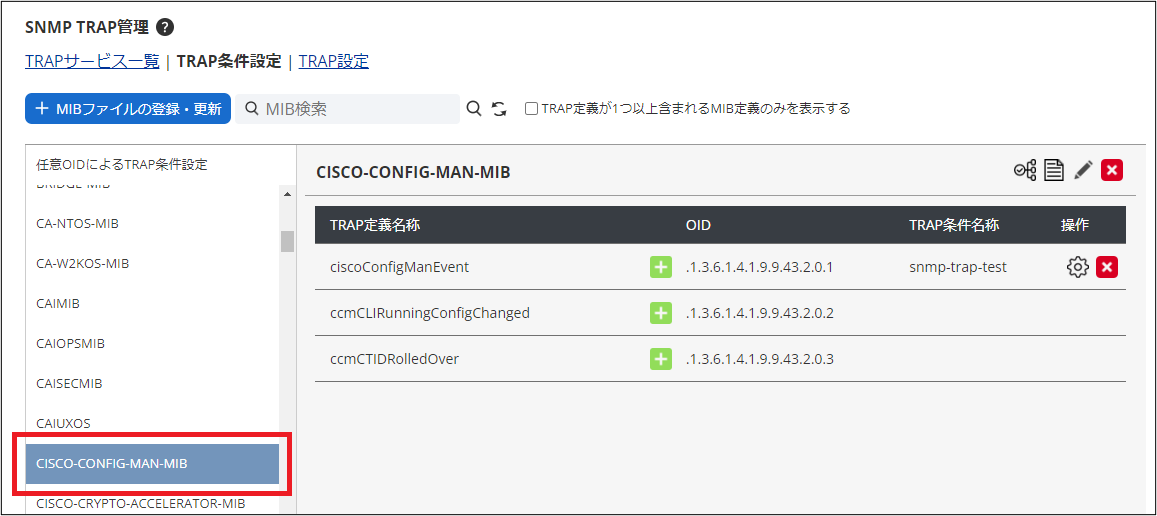Select CAIOPSMIB in the MIB list
Viewport: 1157px width, 516px height.
pos(70,344)
